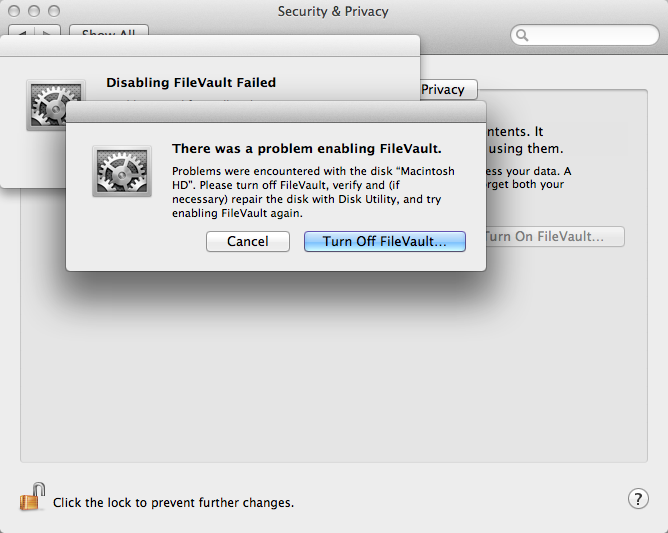Click the Cancel button in the FileVault dialog
668x533 pixels.
248,241
